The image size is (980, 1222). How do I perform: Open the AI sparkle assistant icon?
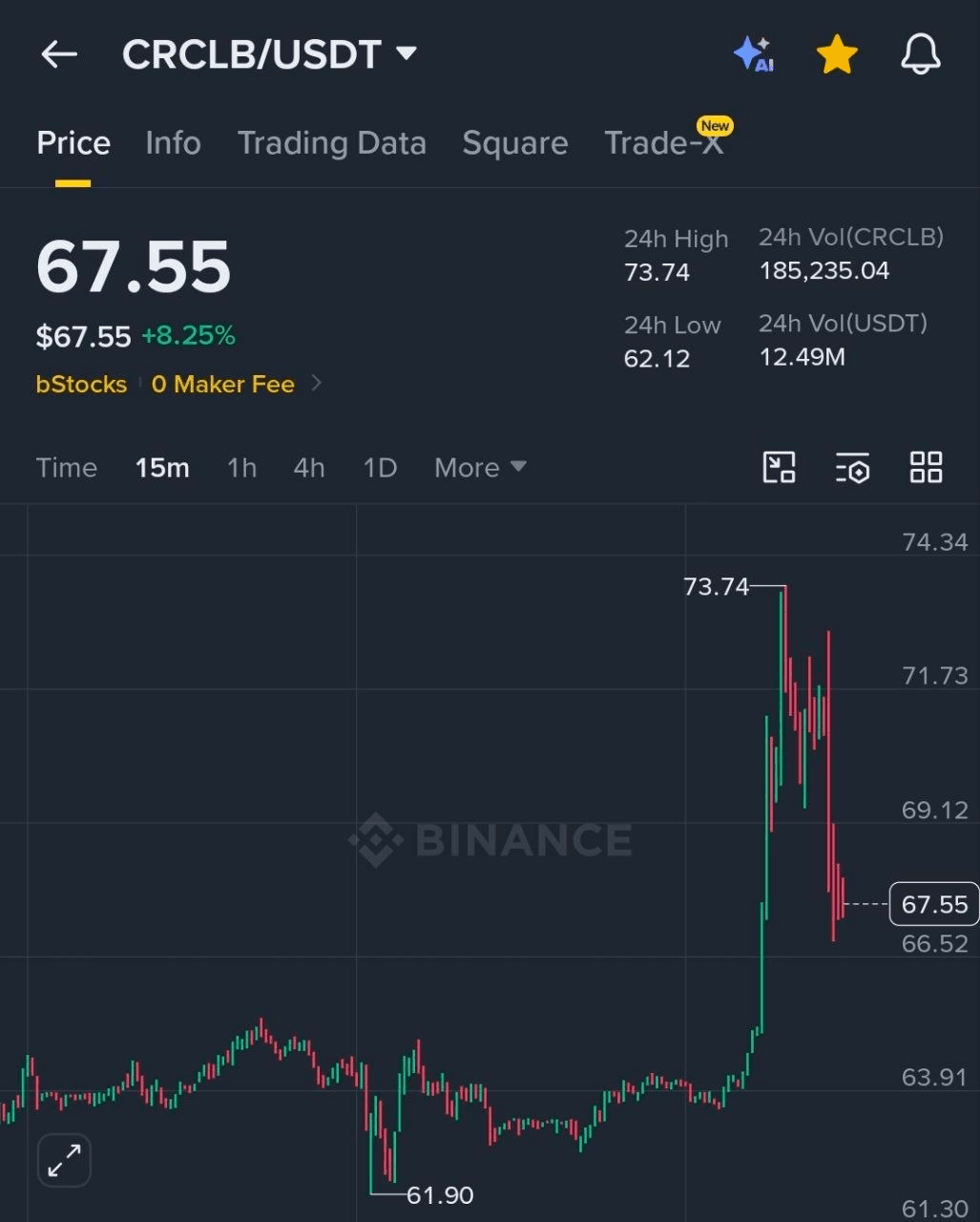[x=754, y=54]
